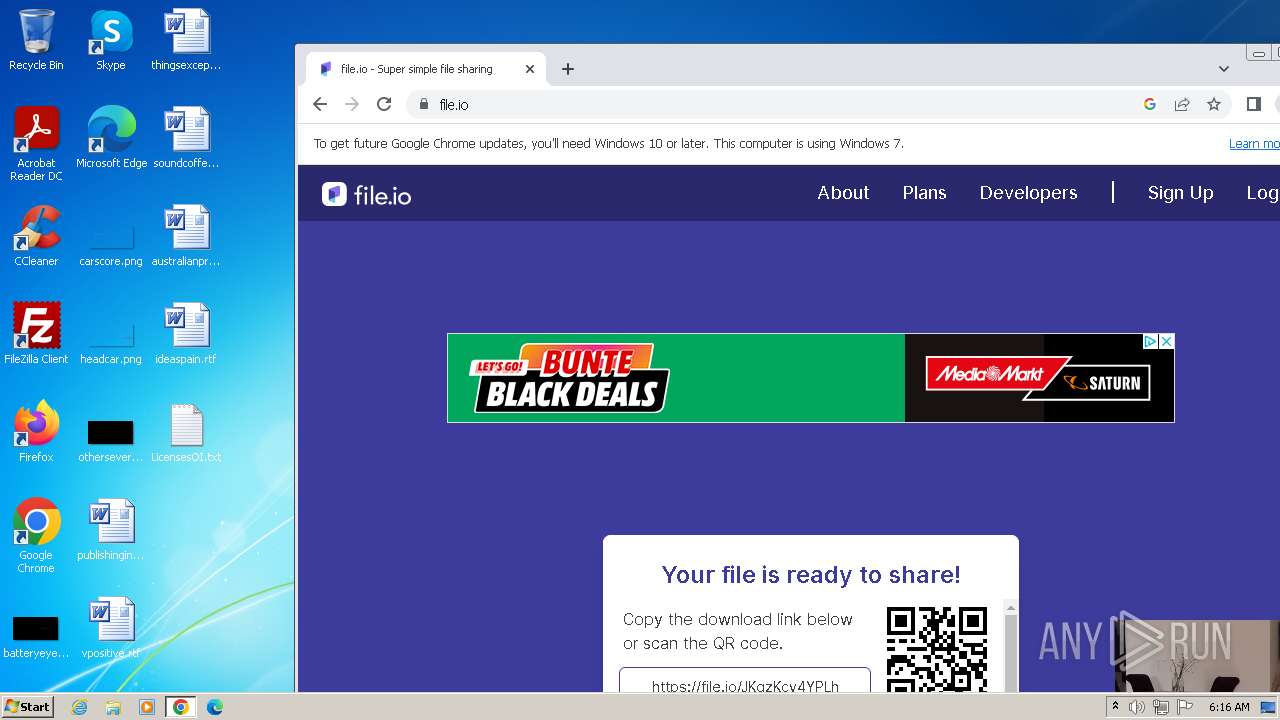Open the About page link
This screenshot has width=1280, height=720.
[x=843, y=193]
